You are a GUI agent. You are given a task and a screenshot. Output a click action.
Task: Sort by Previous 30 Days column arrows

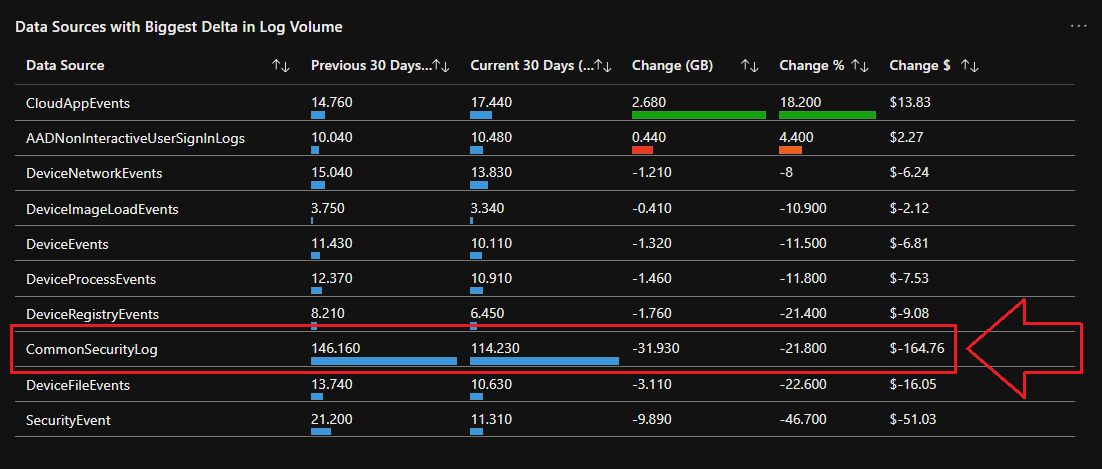440,66
